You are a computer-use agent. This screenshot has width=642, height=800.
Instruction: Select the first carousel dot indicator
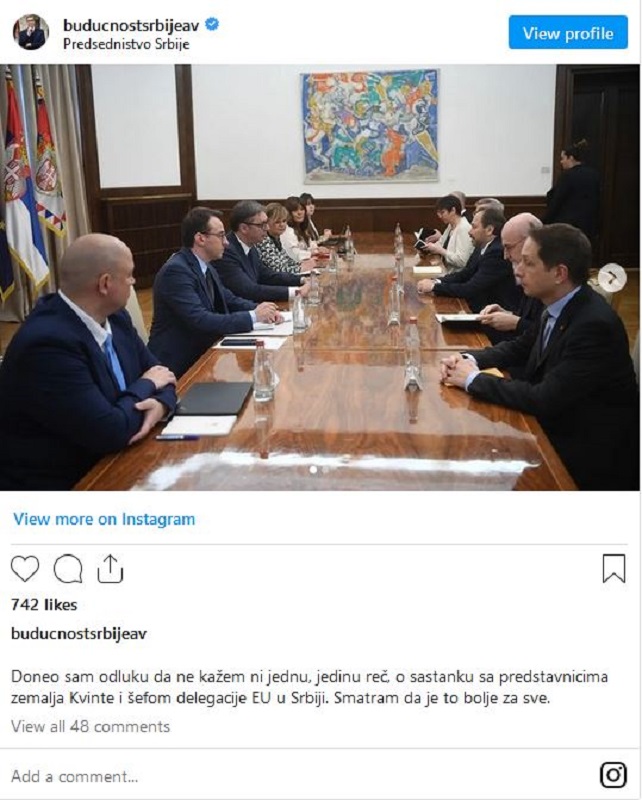[x=313, y=470]
